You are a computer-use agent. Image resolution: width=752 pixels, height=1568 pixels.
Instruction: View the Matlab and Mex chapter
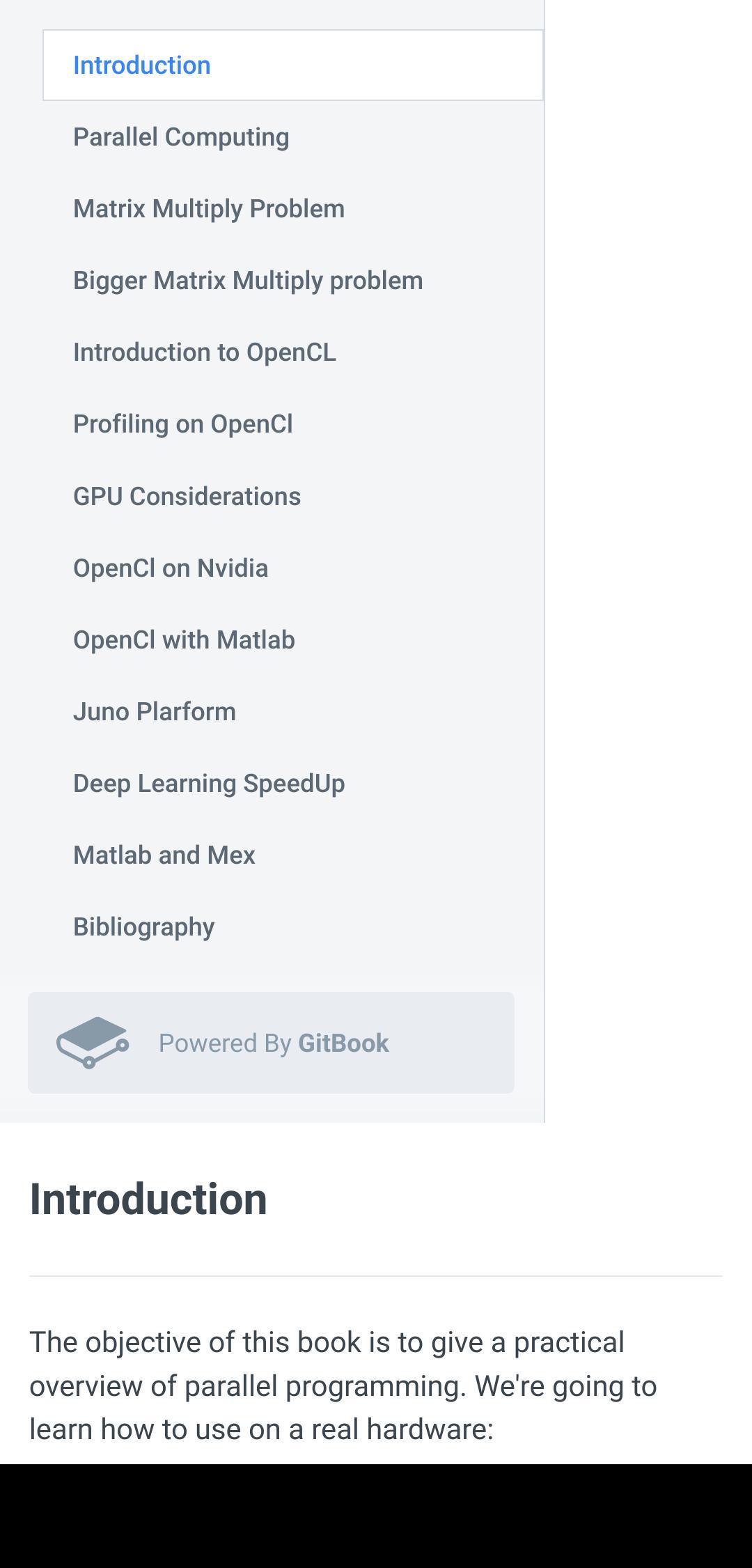164,854
